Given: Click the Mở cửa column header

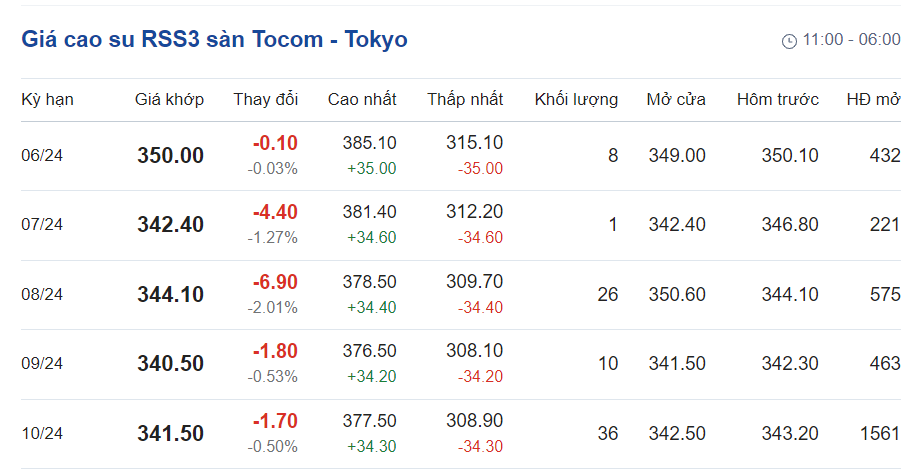Looking at the screenshot, I should point(676,99).
